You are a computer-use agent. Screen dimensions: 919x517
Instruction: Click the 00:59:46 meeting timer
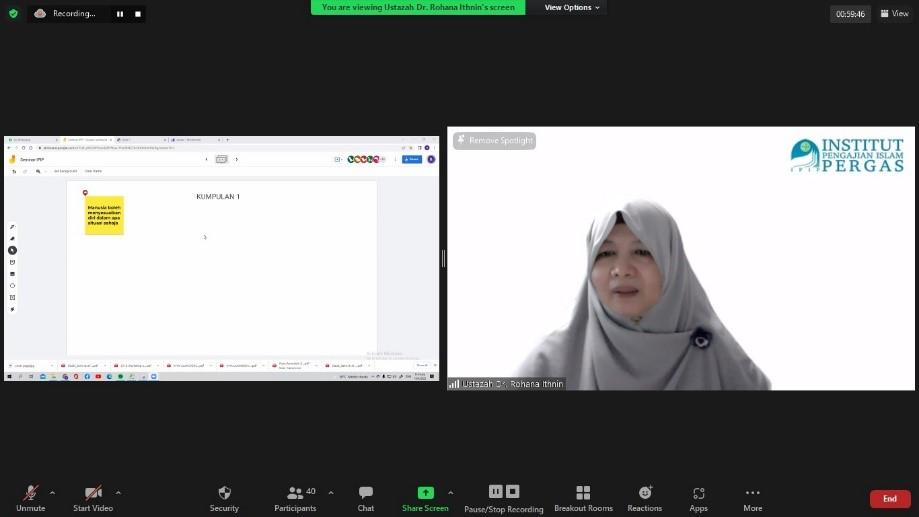[850, 13]
